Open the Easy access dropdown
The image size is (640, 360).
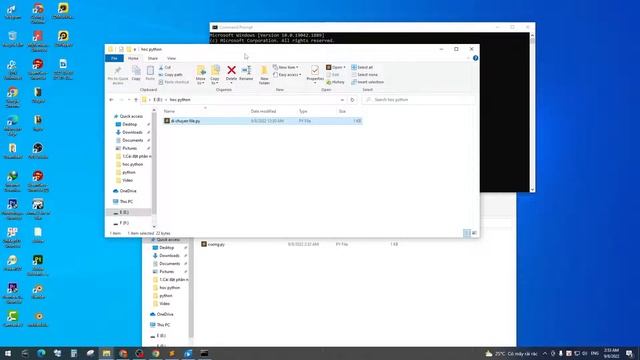(287, 75)
